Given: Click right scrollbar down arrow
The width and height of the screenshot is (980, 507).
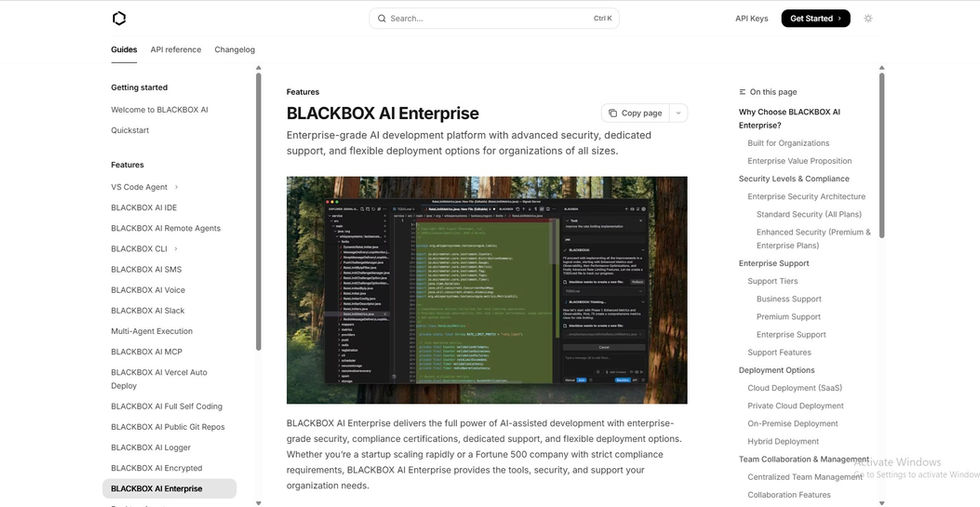Looking at the screenshot, I should (x=881, y=503).
